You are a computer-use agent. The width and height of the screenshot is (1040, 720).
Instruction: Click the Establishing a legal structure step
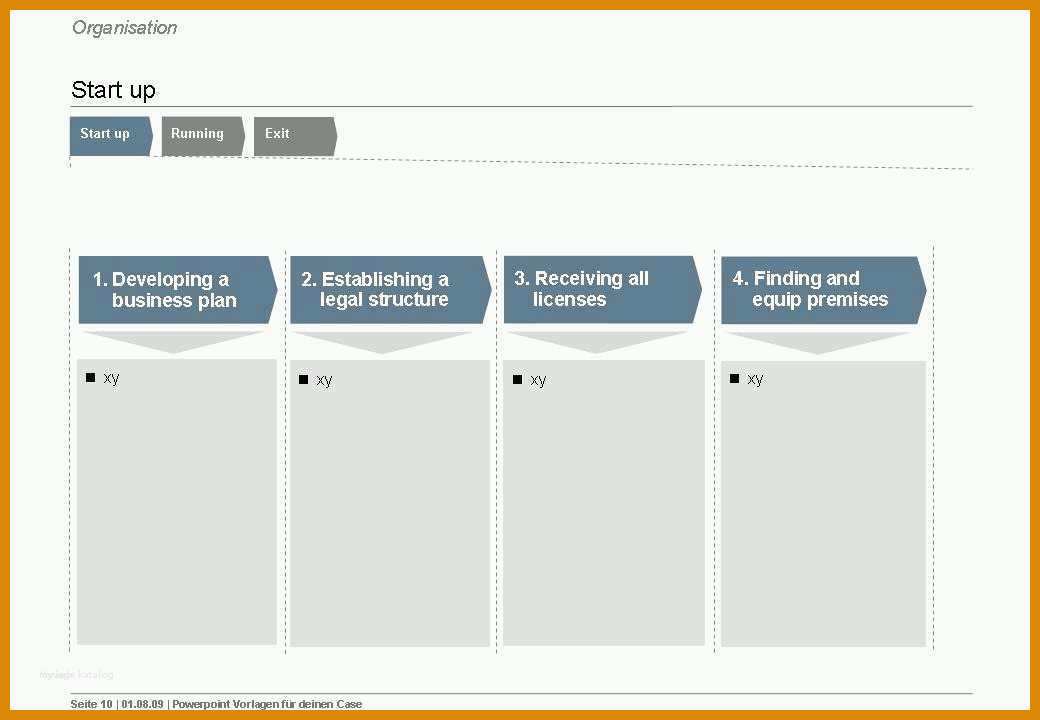point(391,290)
